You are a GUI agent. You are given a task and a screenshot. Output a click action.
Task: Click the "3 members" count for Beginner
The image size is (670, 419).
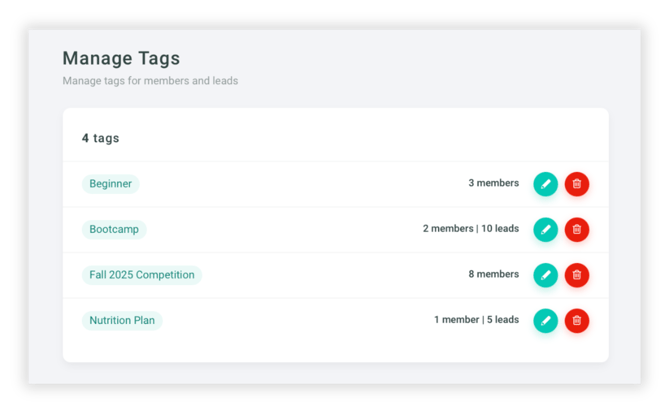(x=494, y=184)
